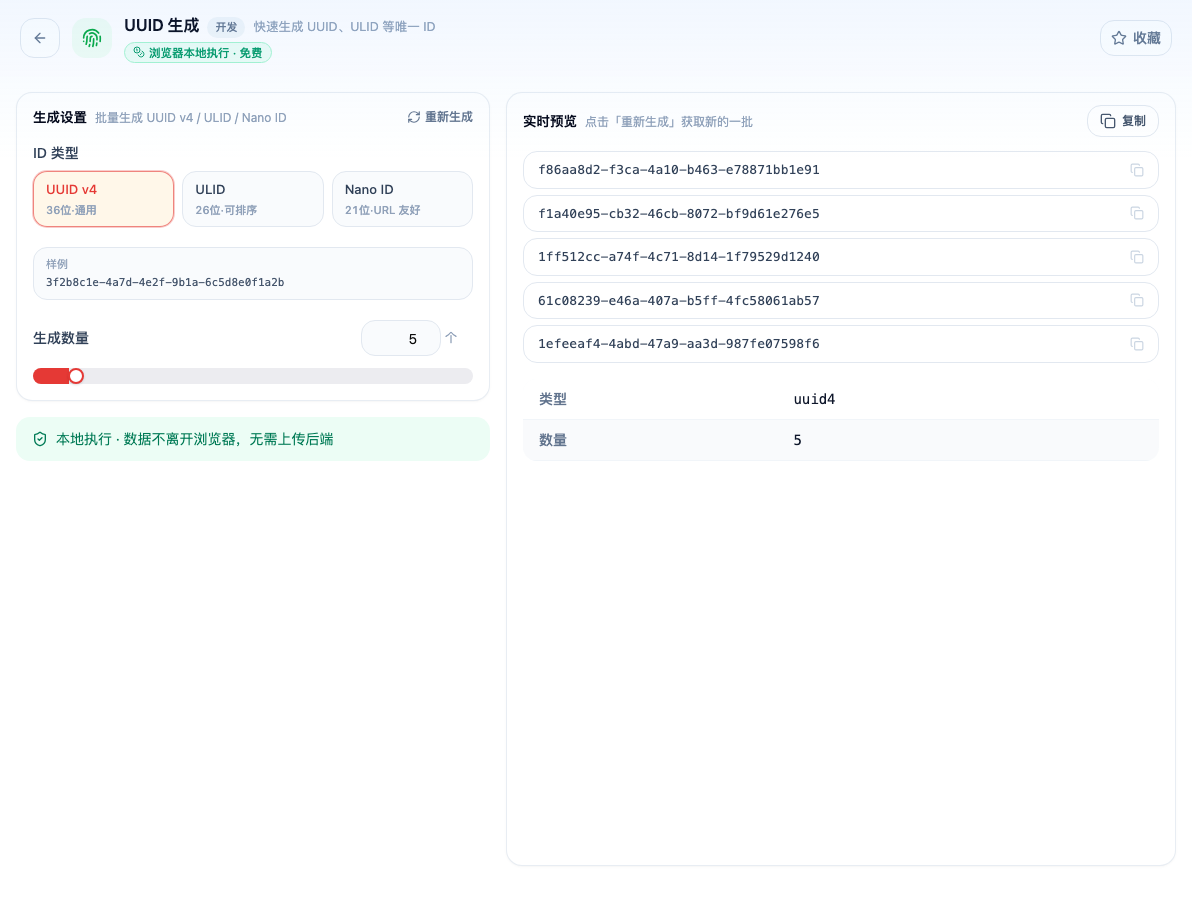Select the UUID v4 type option

point(103,199)
